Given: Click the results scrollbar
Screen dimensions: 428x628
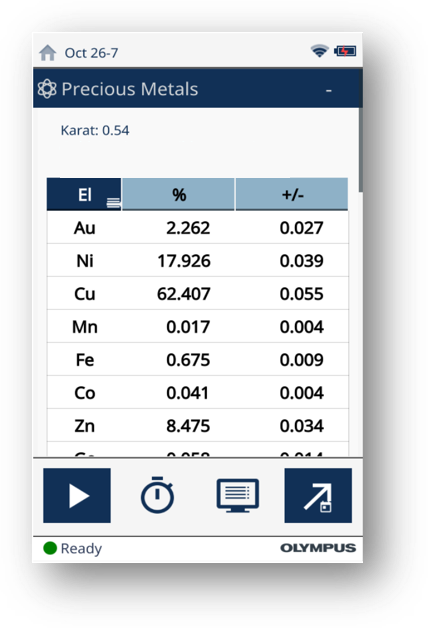Looking at the screenshot, I should coord(361,149).
